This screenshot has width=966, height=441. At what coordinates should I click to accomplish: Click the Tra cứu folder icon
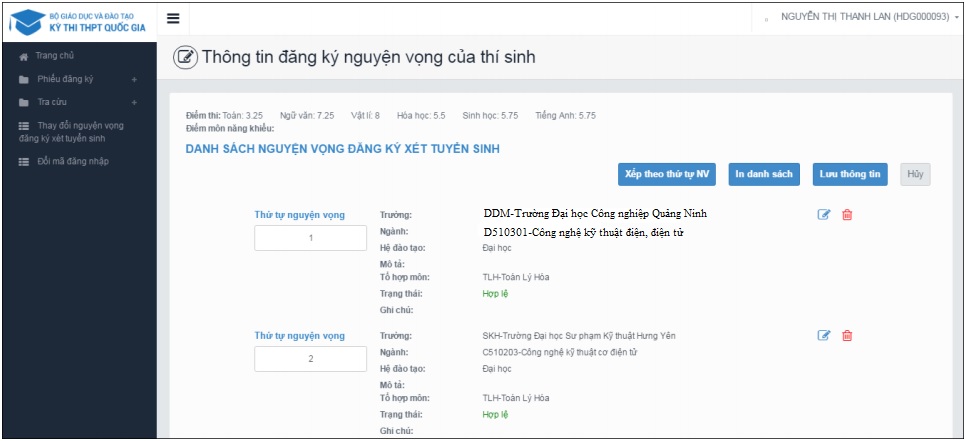click(23, 102)
